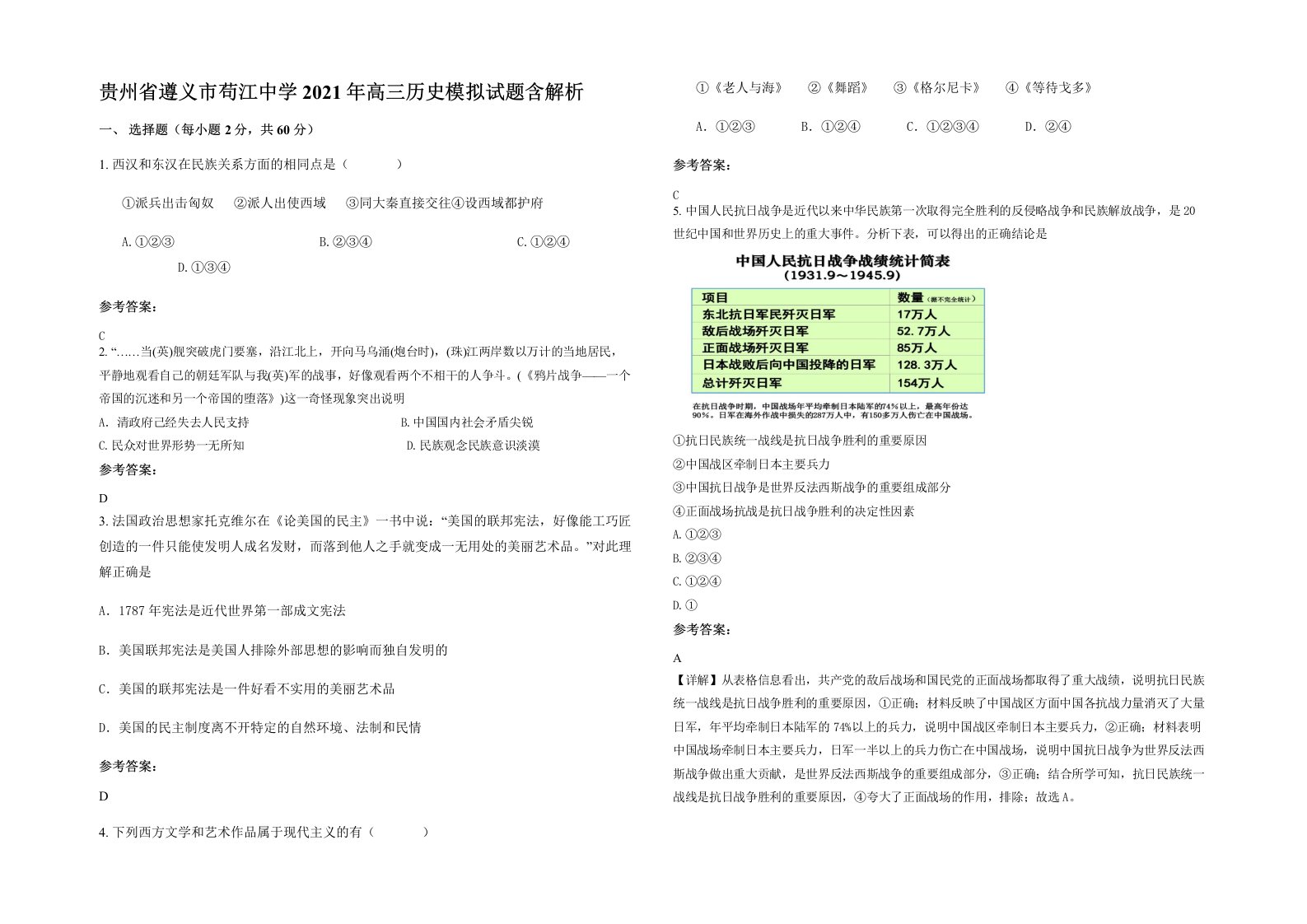The height and width of the screenshot is (924, 1307).
Task: Click option B. 美国联邦宪法是美国人排除外部思想
Action: point(273,651)
